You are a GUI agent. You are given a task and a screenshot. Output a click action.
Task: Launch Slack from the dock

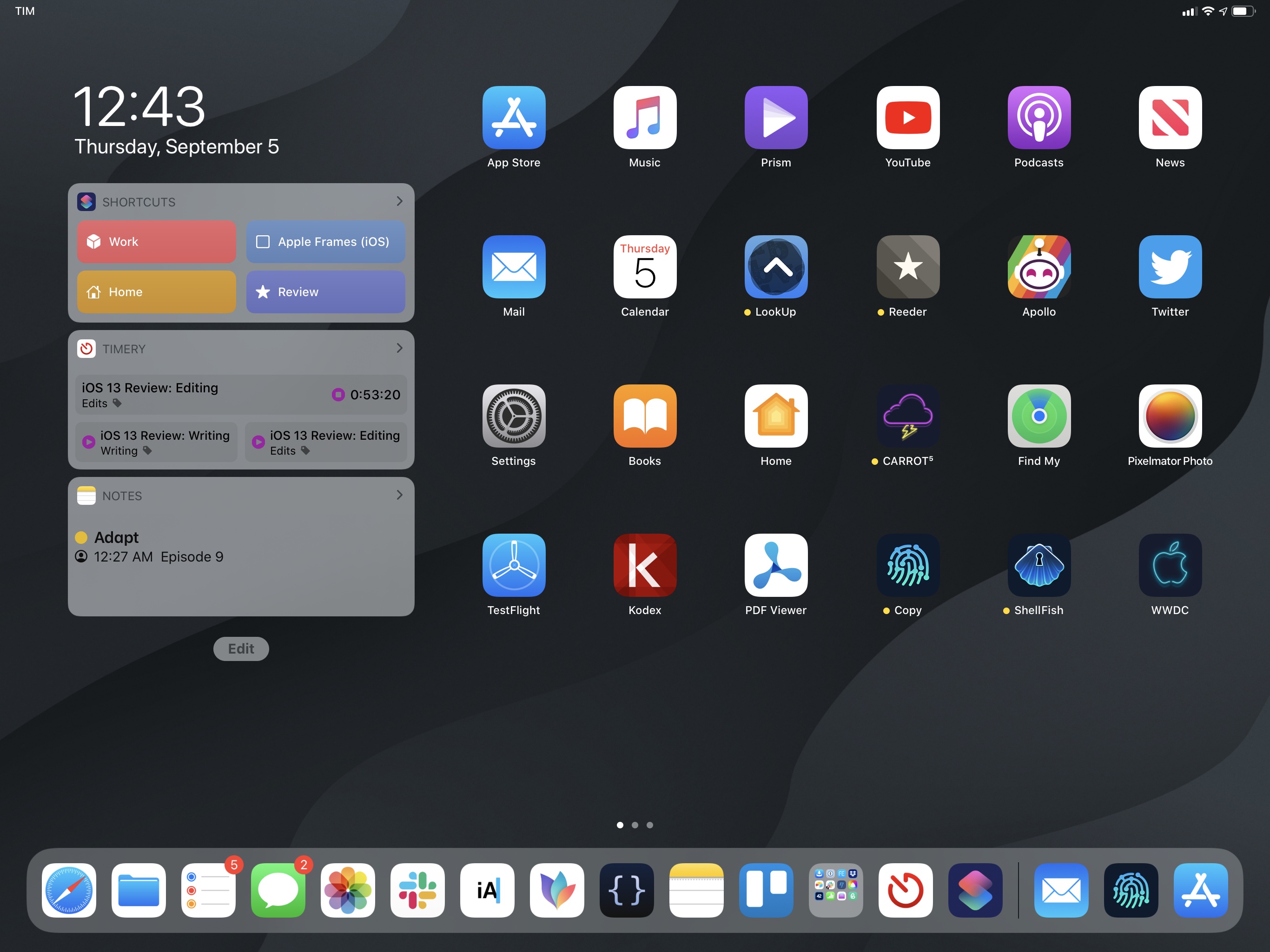click(x=417, y=890)
